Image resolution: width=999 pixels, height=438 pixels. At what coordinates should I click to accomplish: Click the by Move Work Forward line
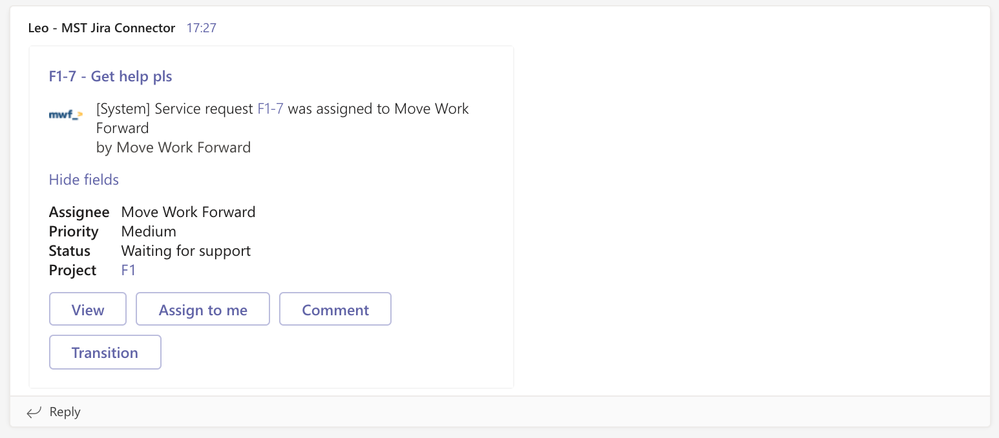(173, 148)
